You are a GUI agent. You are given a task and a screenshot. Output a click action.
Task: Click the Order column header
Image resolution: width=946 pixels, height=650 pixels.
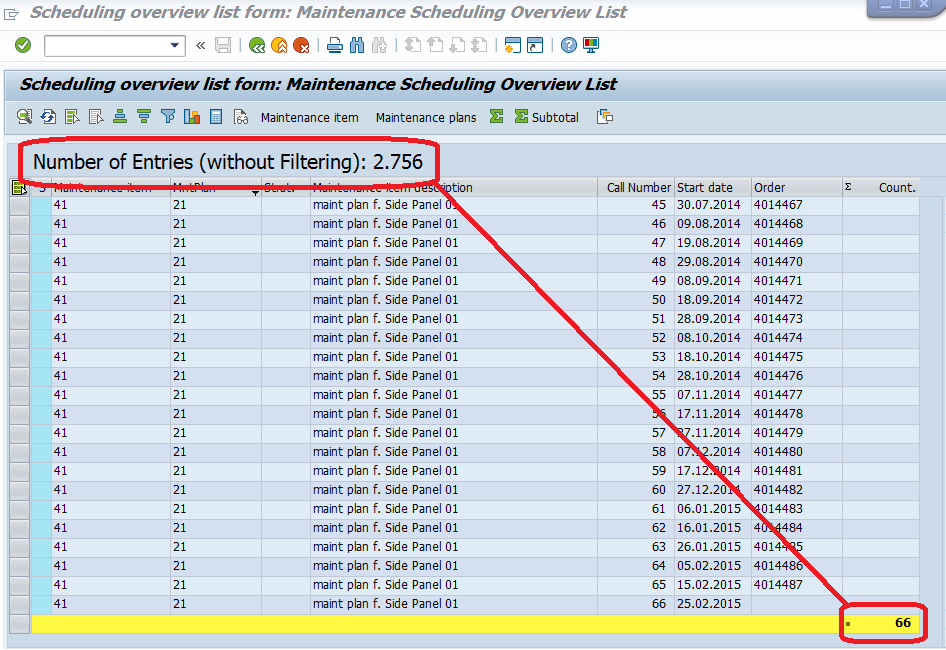[796, 188]
